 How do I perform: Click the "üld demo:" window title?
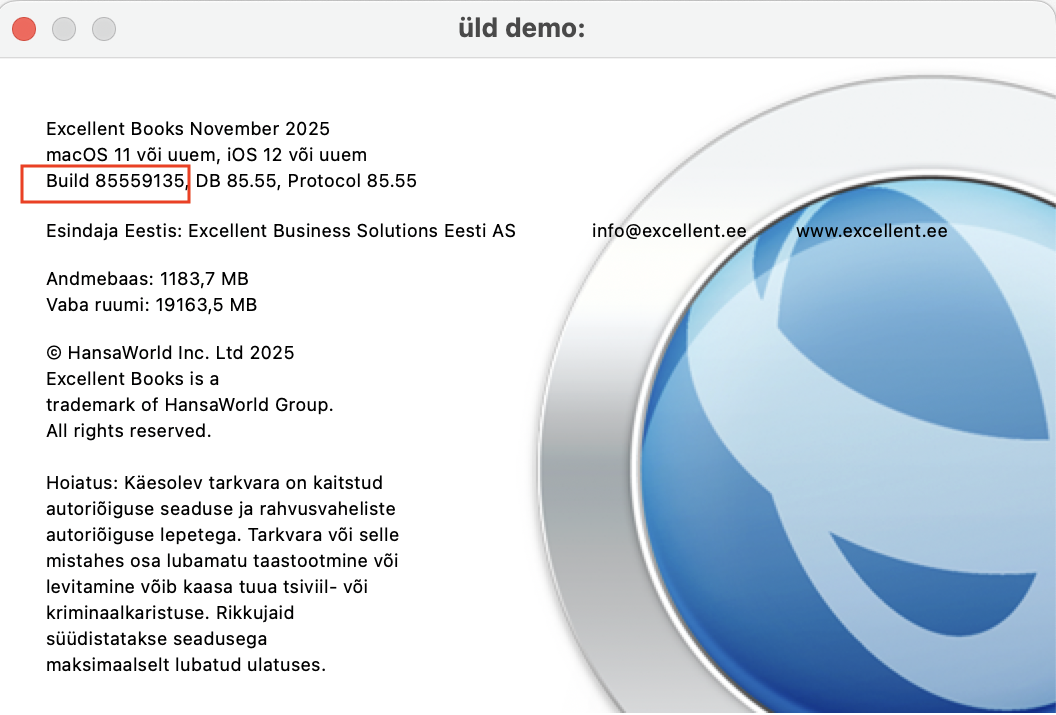[521, 29]
